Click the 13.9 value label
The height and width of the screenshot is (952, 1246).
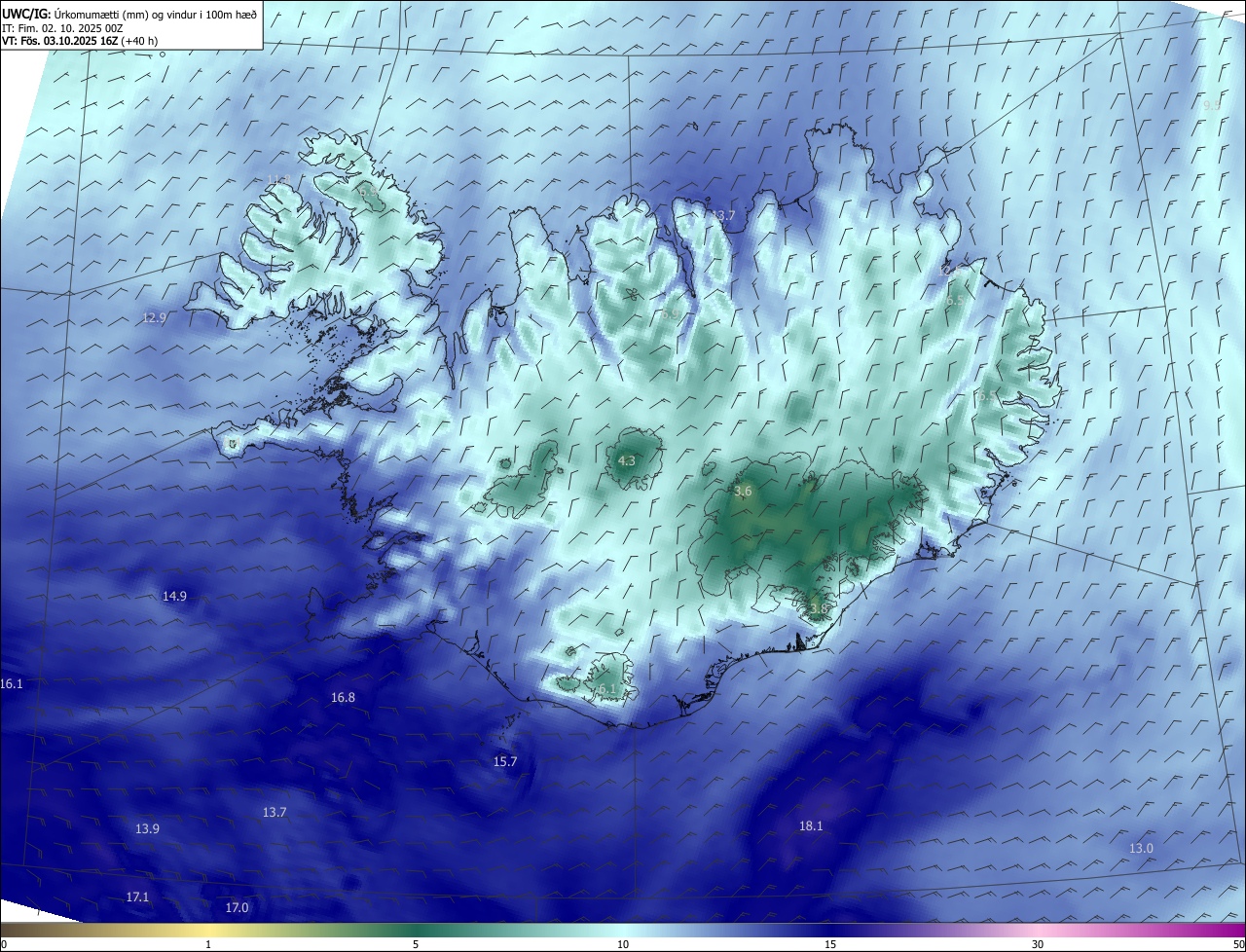[147, 828]
